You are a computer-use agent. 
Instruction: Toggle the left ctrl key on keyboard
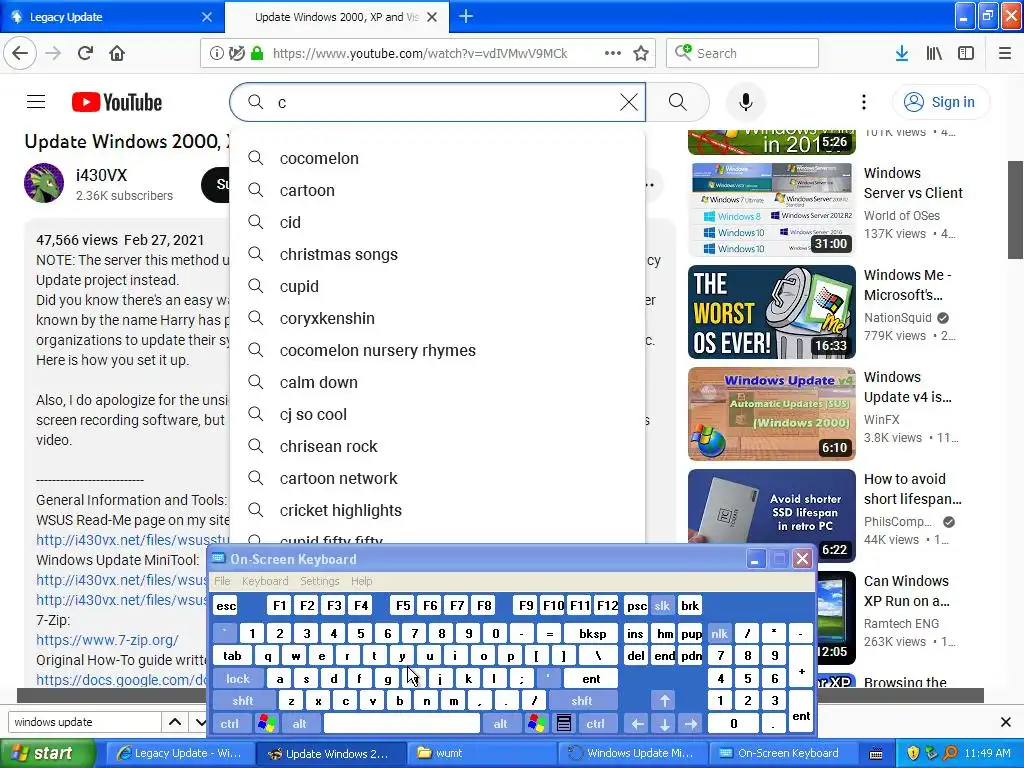(229, 724)
